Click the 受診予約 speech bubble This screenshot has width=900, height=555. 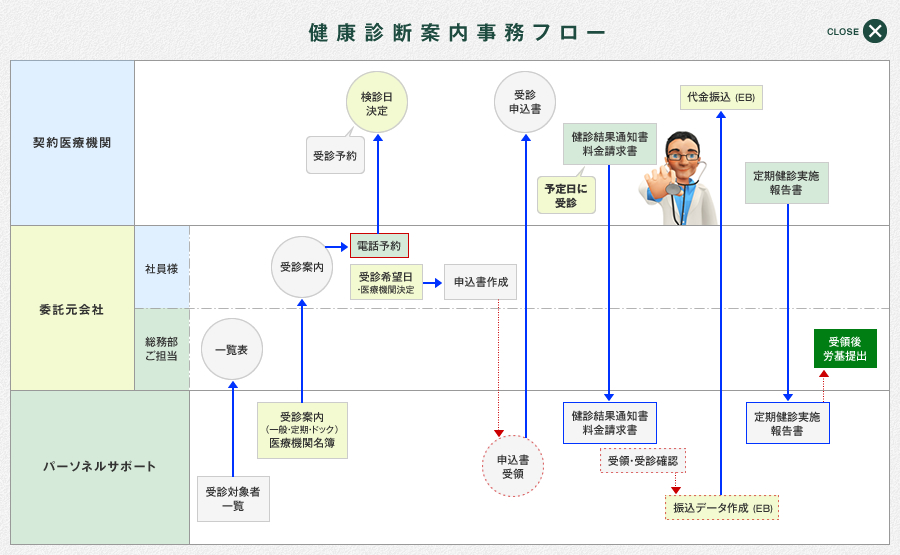click(335, 156)
